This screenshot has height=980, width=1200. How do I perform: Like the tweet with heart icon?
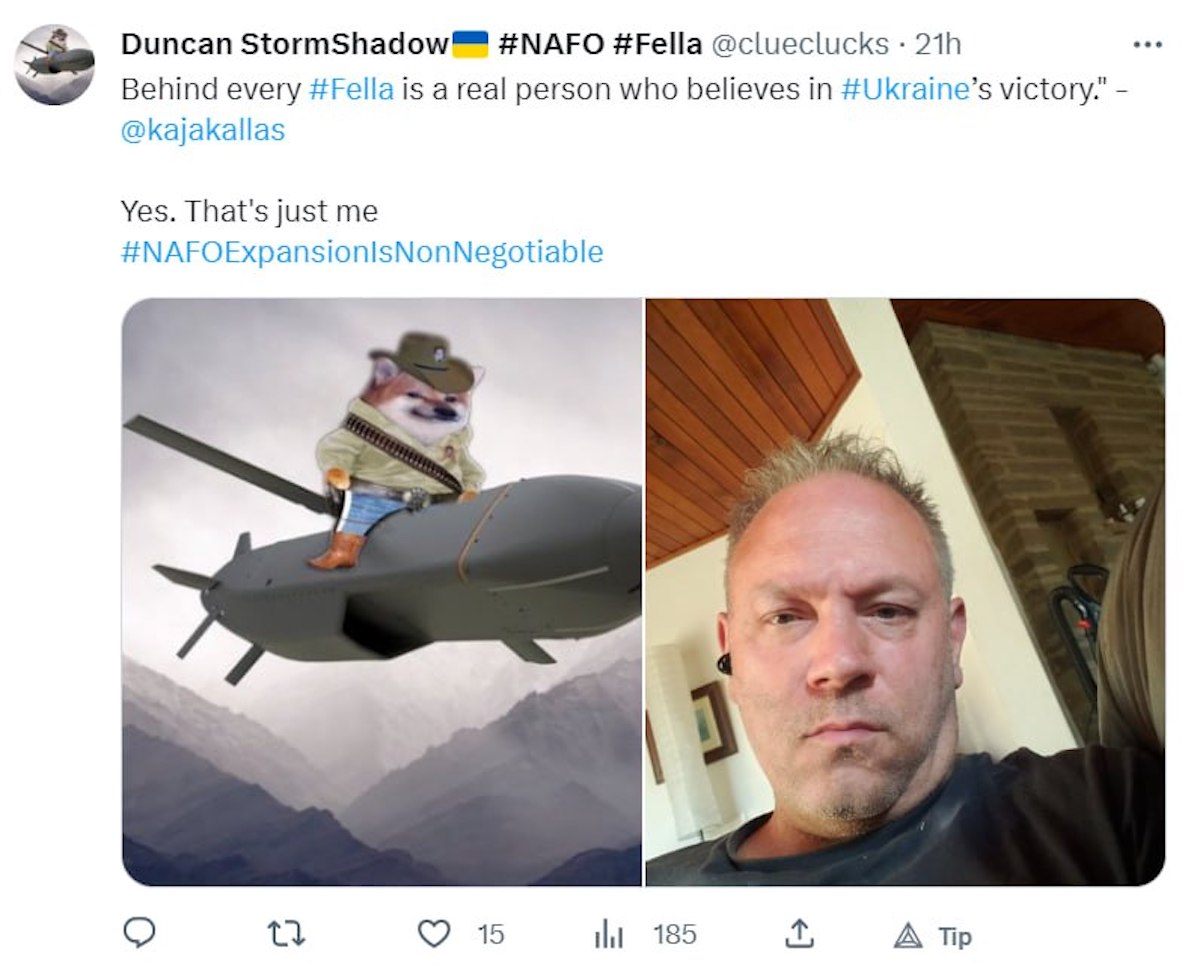pyautogui.click(x=433, y=935)
